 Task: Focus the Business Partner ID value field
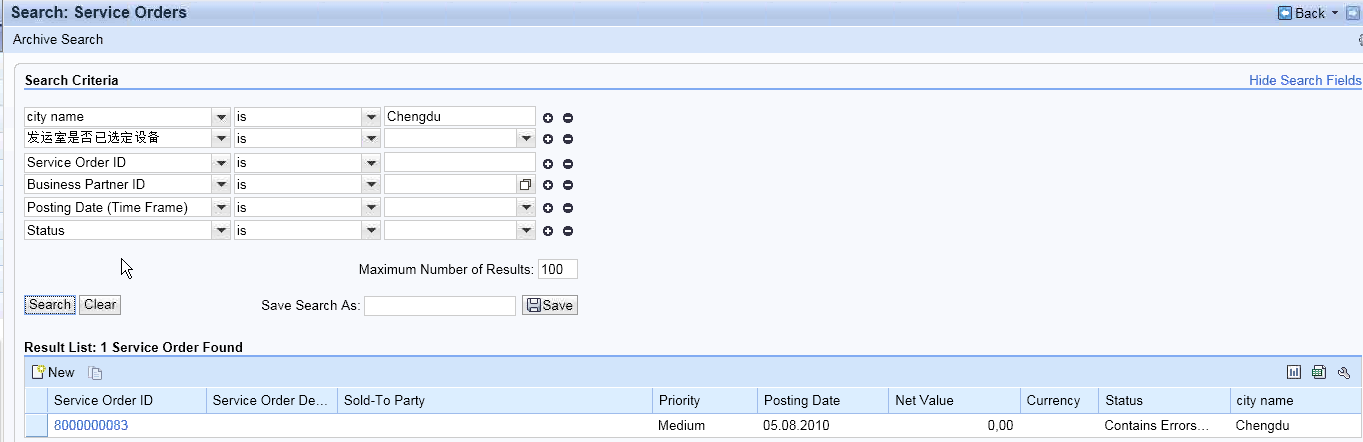coord(451,185)
